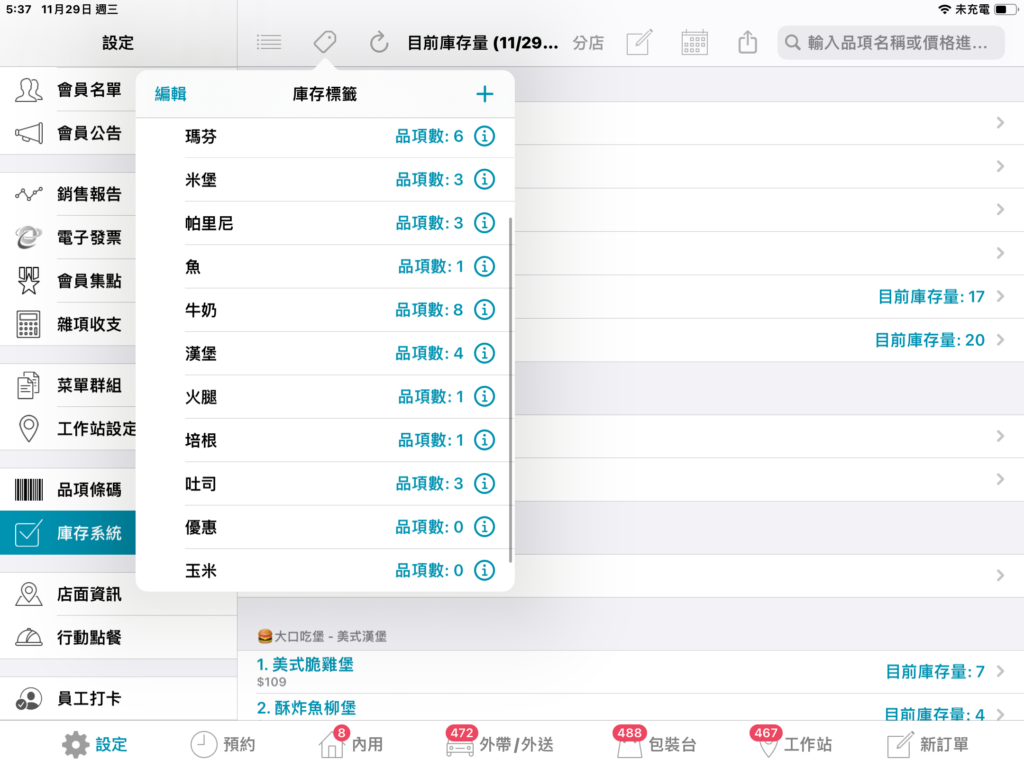Tap the share/export icon in toolbar
1024x768 pixels.
[747, 43]
